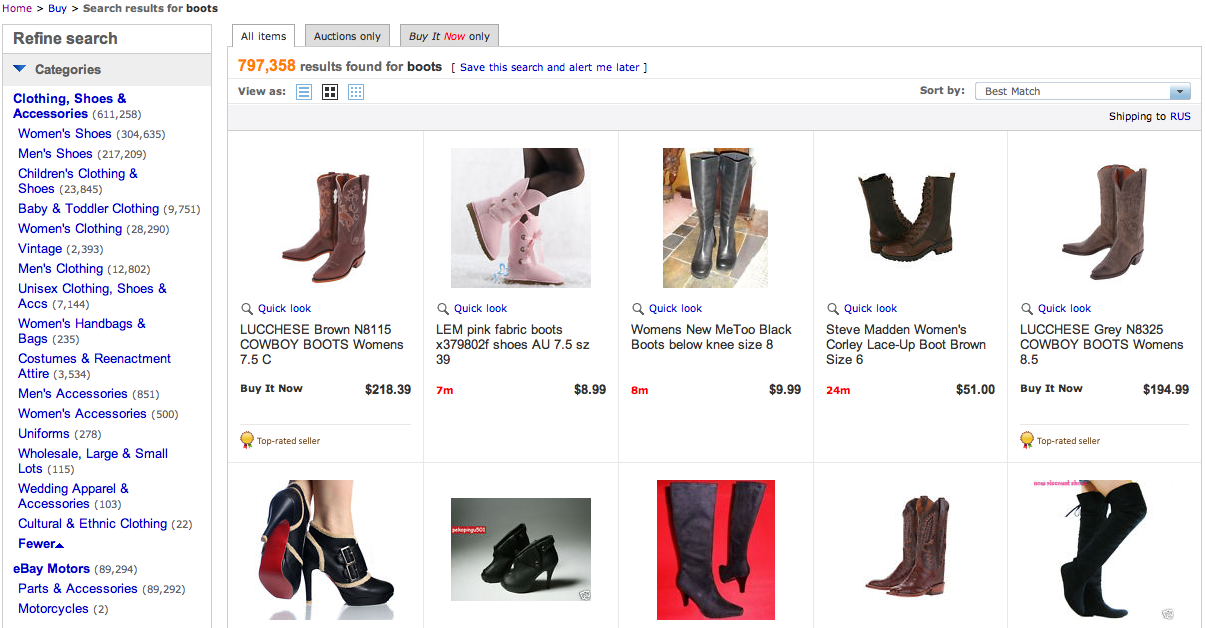Change shipping destination RUS
Viewport: 1206px width, 628px height.
click(x=1180, y=116)
